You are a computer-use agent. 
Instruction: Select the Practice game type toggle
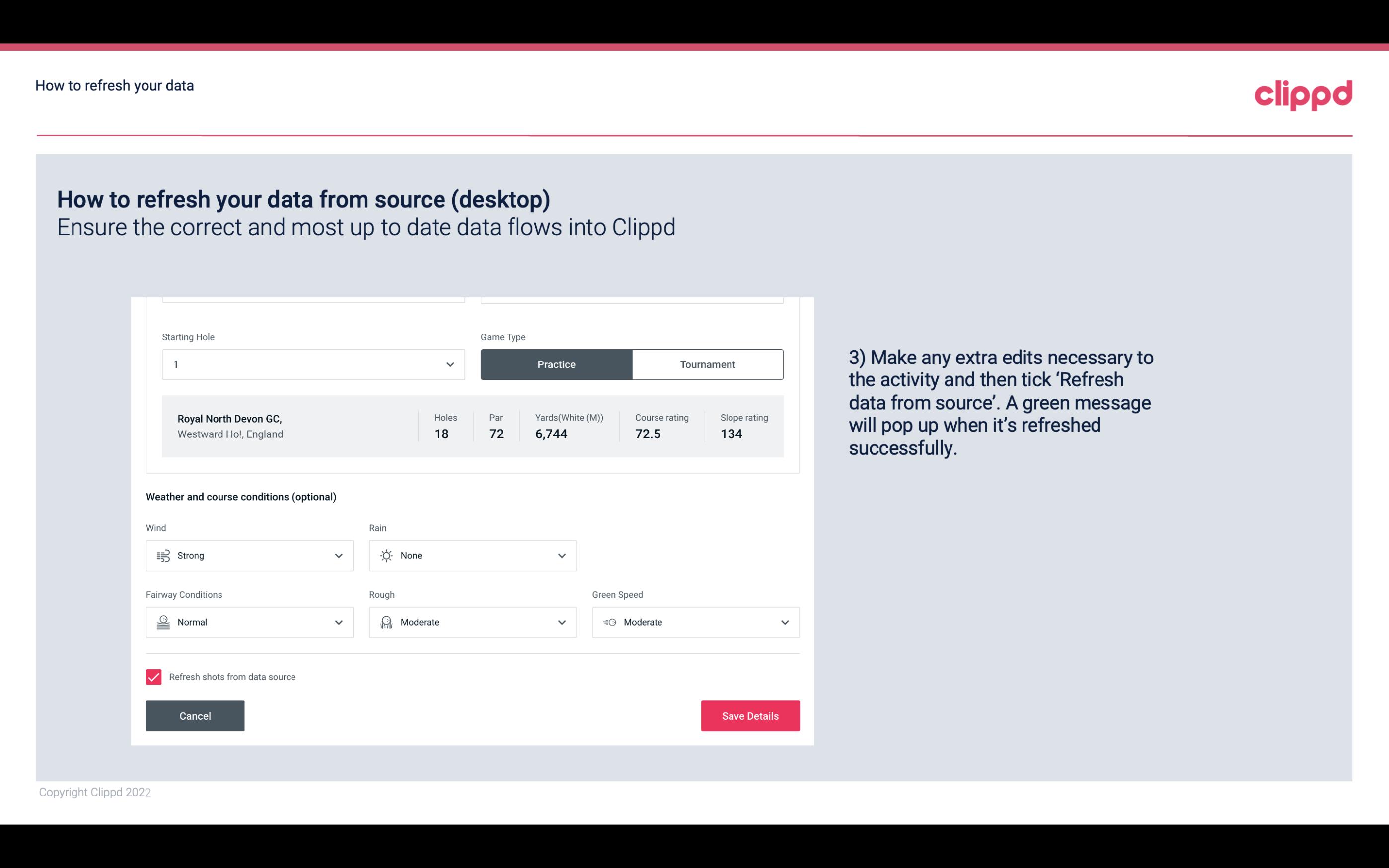[x=556, y=364]
